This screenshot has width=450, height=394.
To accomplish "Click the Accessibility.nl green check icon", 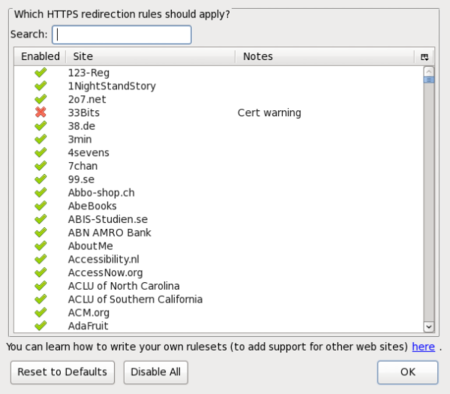I will click(41, 259).
